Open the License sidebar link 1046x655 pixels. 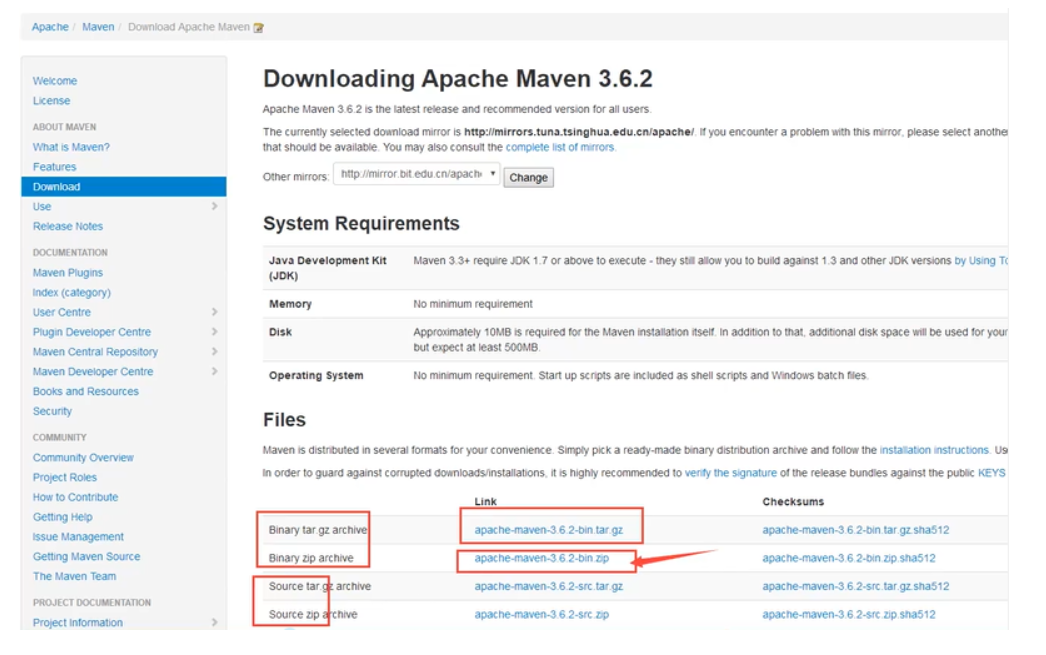pos(51,101)
